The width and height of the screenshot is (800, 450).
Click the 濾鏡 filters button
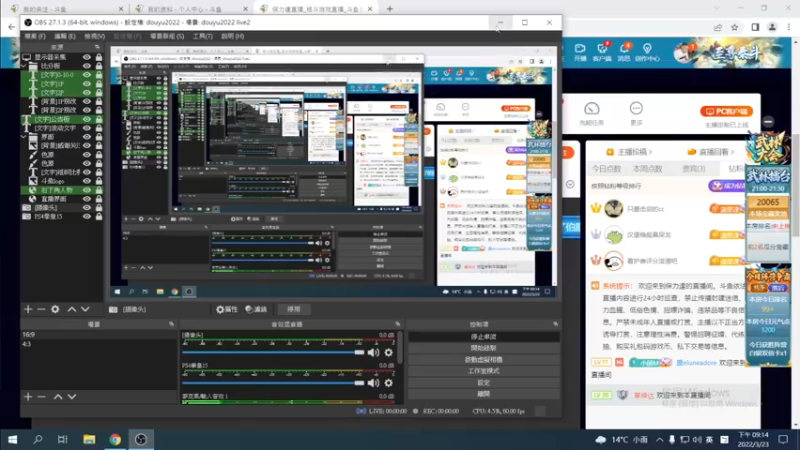click(x=256, y=309)
